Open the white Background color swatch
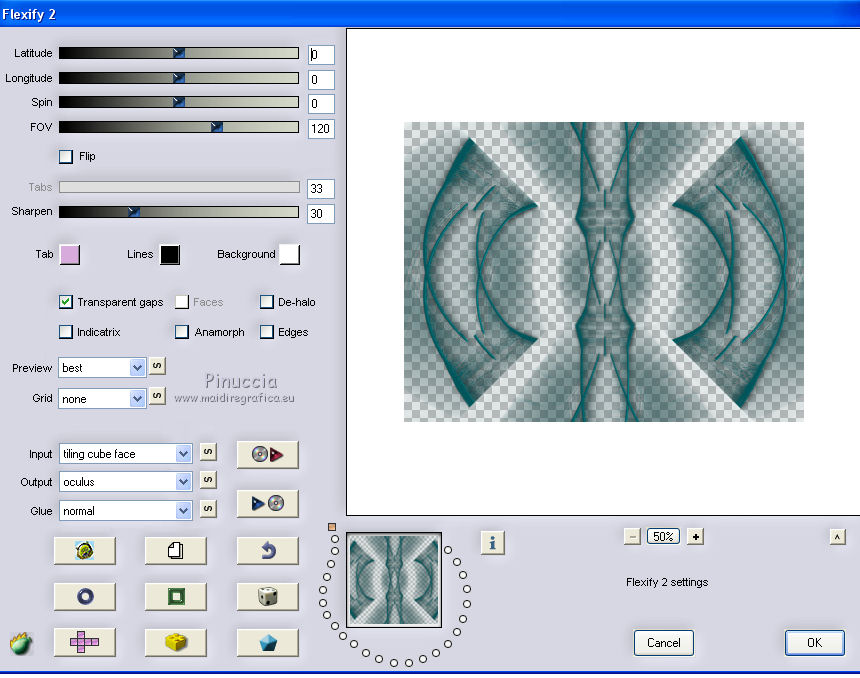Screen dimensions: 860x678 [x=290, y=255]
